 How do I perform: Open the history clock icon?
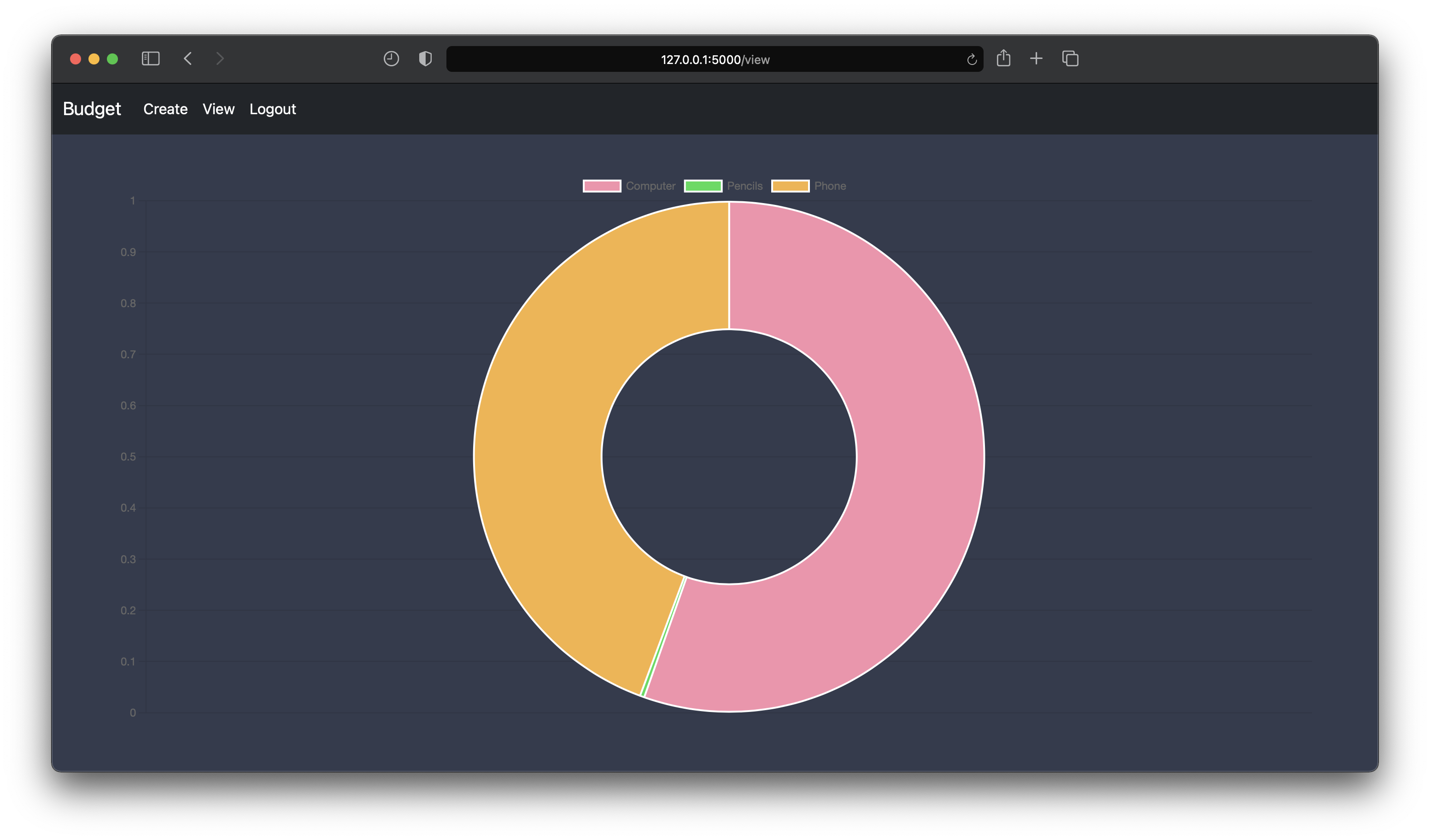pyautogui.click(x=391, y=58)
